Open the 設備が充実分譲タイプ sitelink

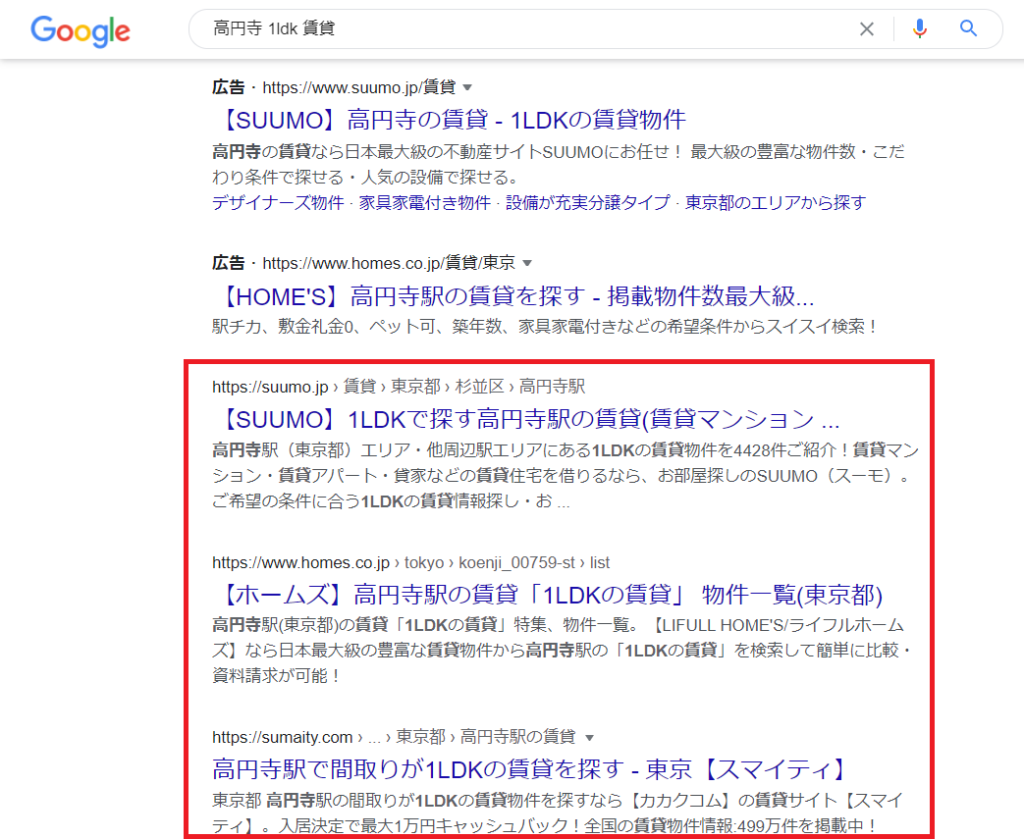[x=588, y=203]
